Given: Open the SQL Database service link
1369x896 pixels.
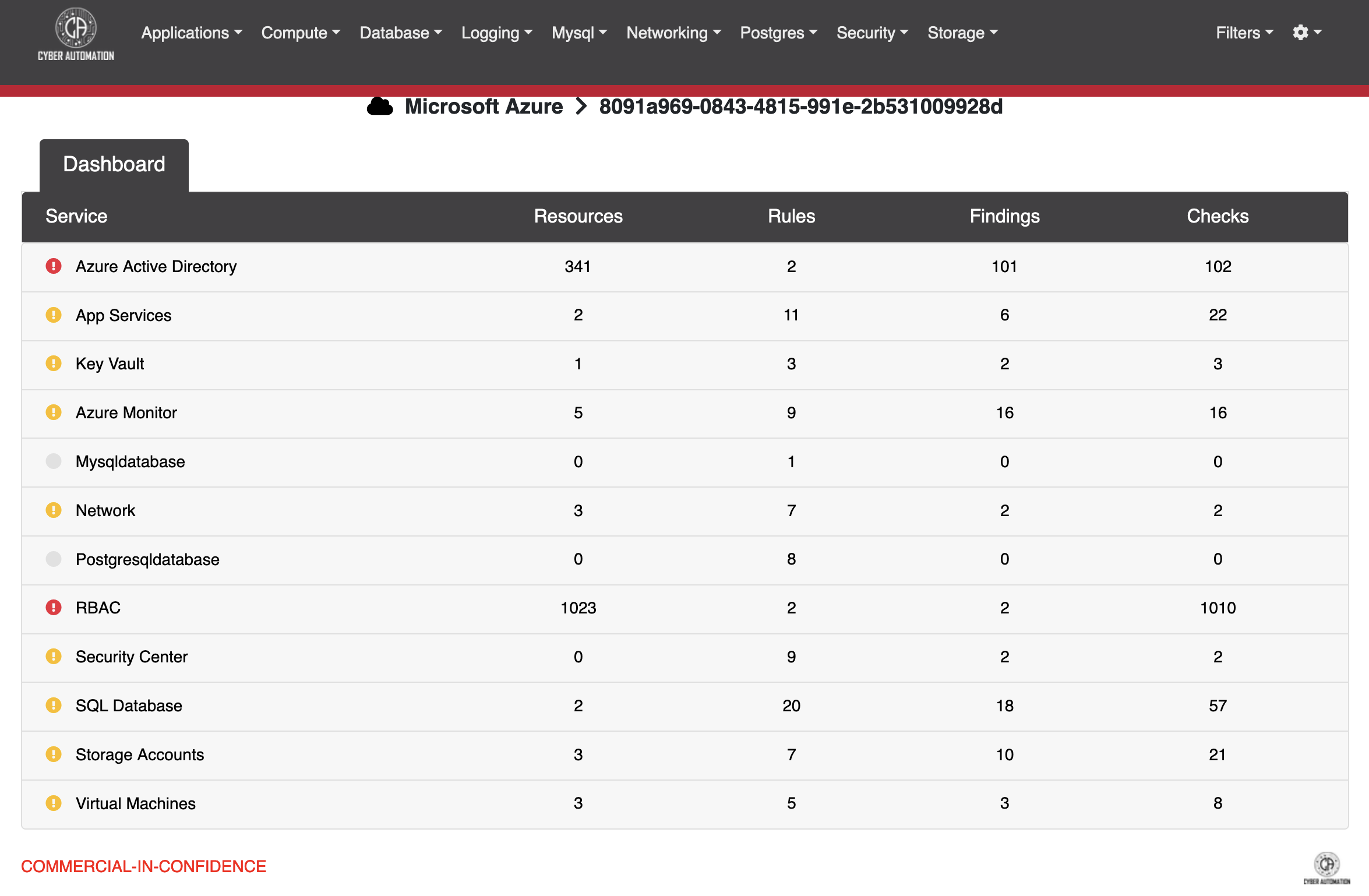Looking at the screenshot, I should coord(129,705).
